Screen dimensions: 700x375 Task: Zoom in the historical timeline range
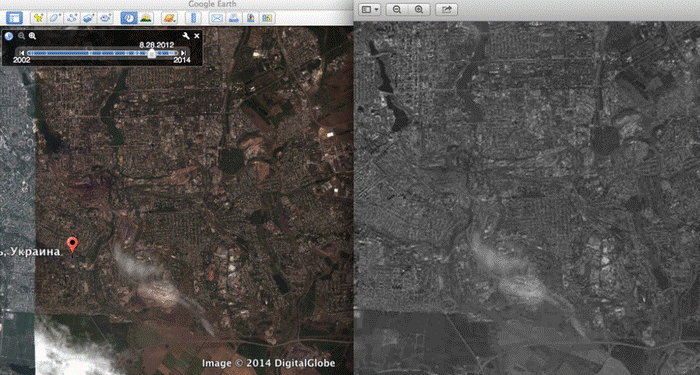tap(32, 36)
